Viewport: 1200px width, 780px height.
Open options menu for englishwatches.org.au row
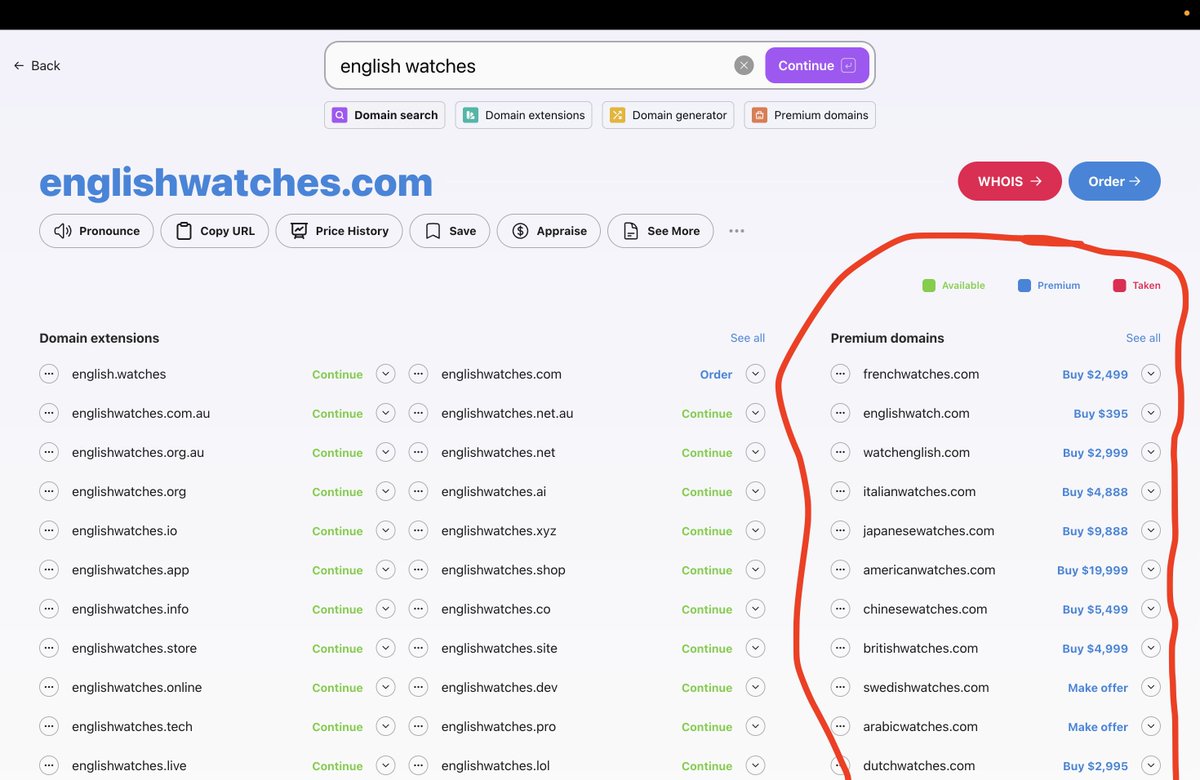(x=49, y=452)
